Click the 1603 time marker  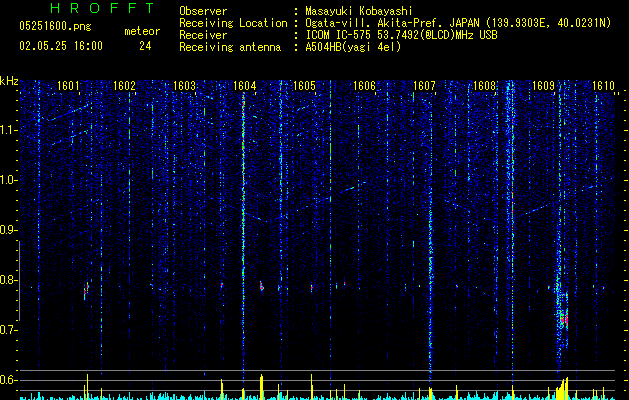[185, 85]
